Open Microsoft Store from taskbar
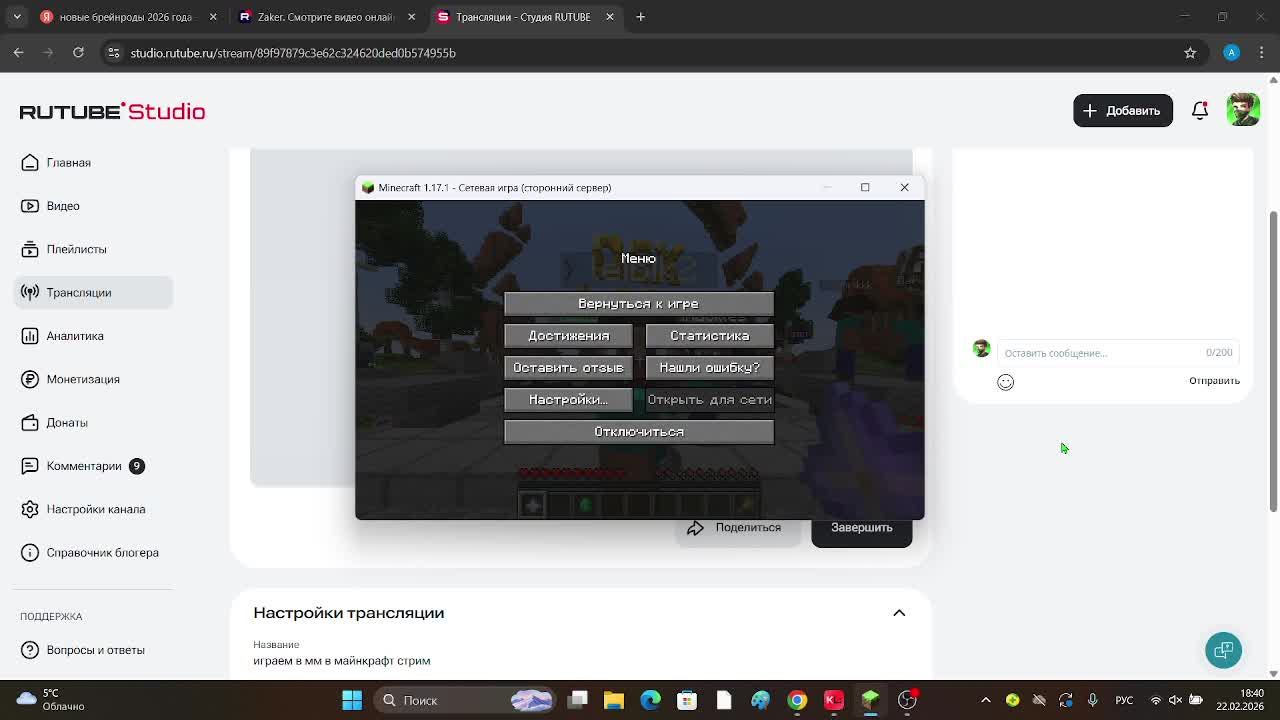 [x=687, y=700]
